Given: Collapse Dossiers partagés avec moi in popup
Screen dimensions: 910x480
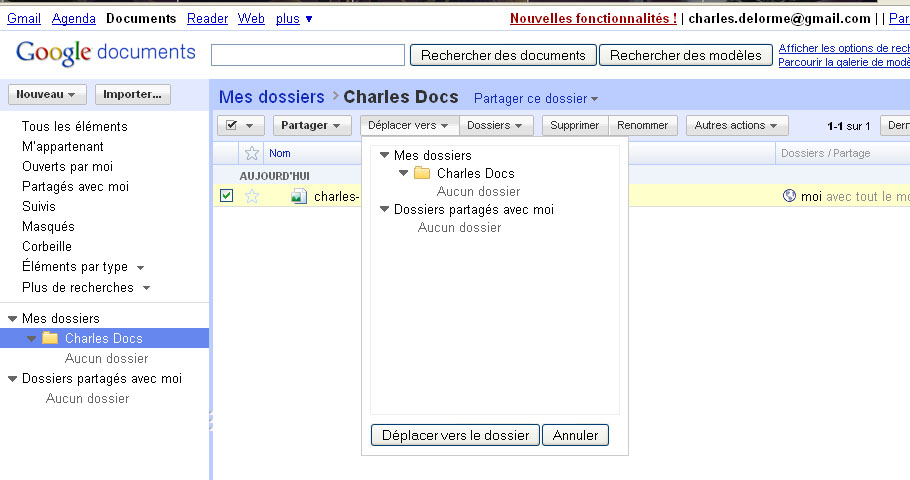Looking at the screenshot, I should point(384,209).
